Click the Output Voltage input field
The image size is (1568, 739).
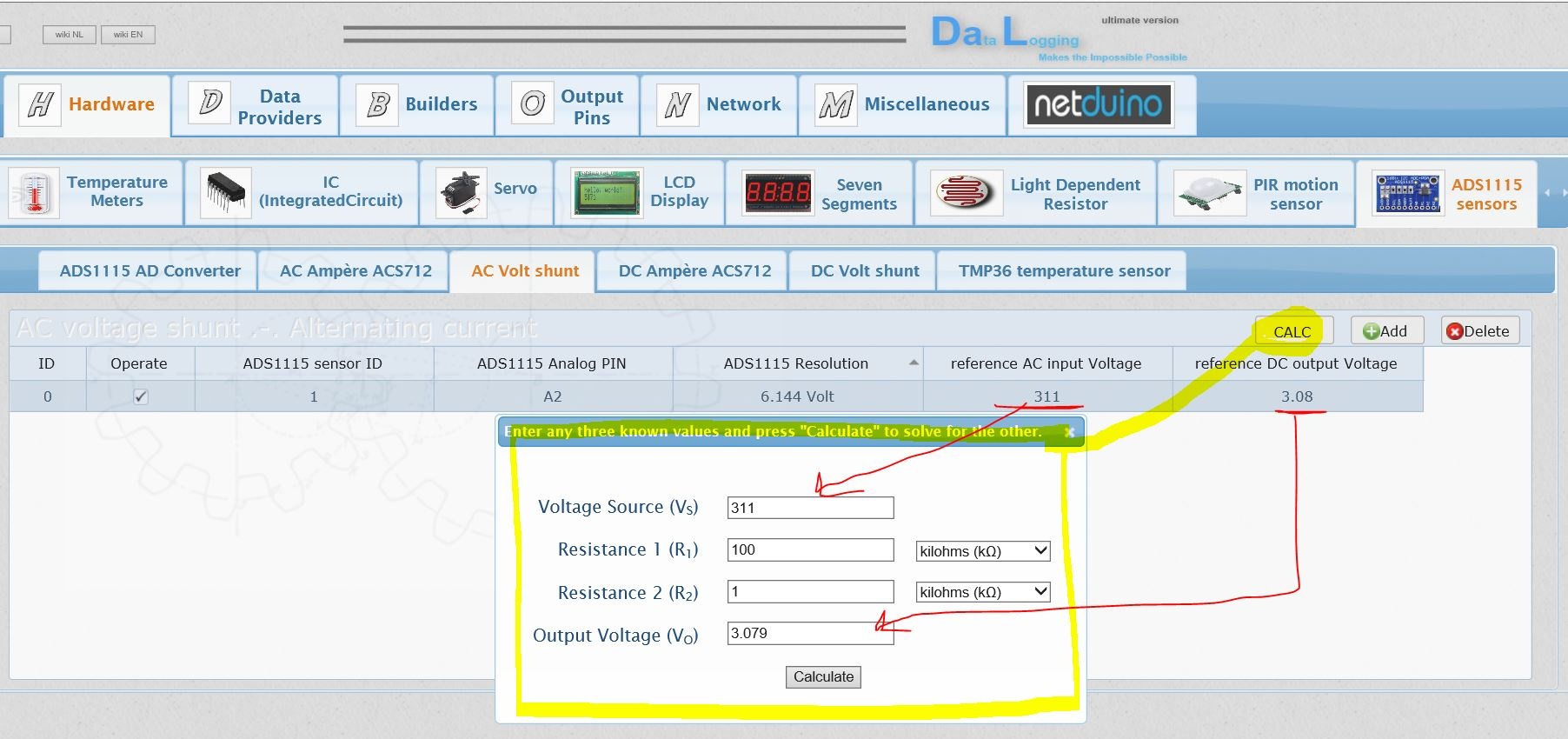click(810, 633)
